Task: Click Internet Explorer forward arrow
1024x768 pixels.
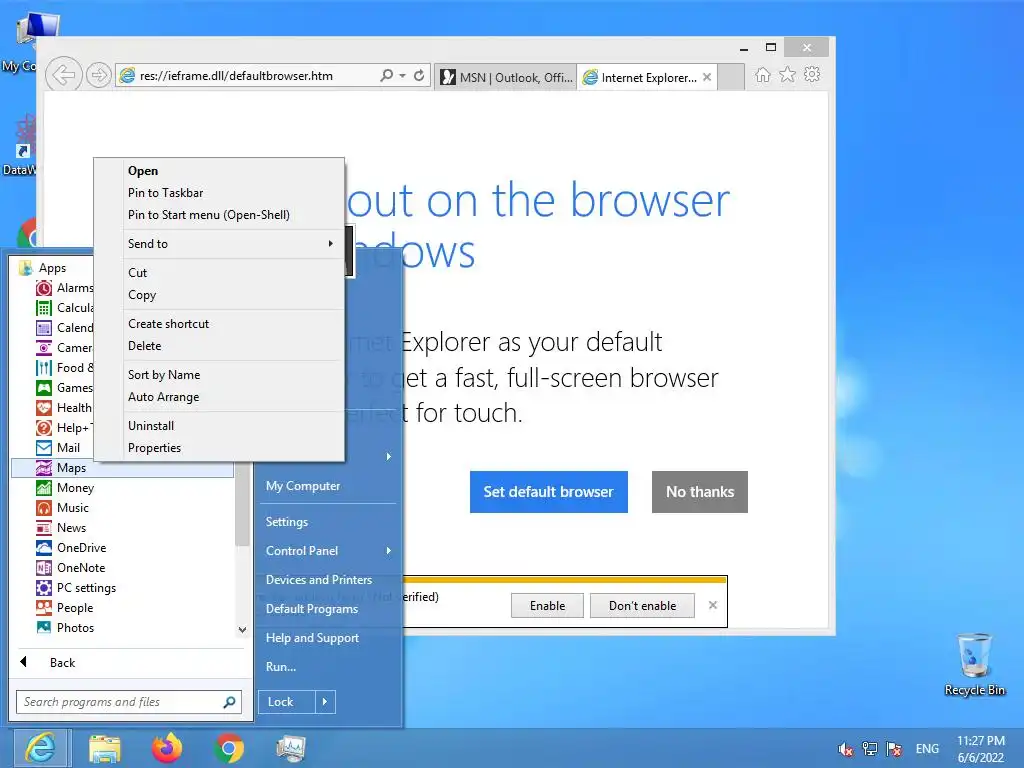Action: pyautogui.click(x=98, y=75)
